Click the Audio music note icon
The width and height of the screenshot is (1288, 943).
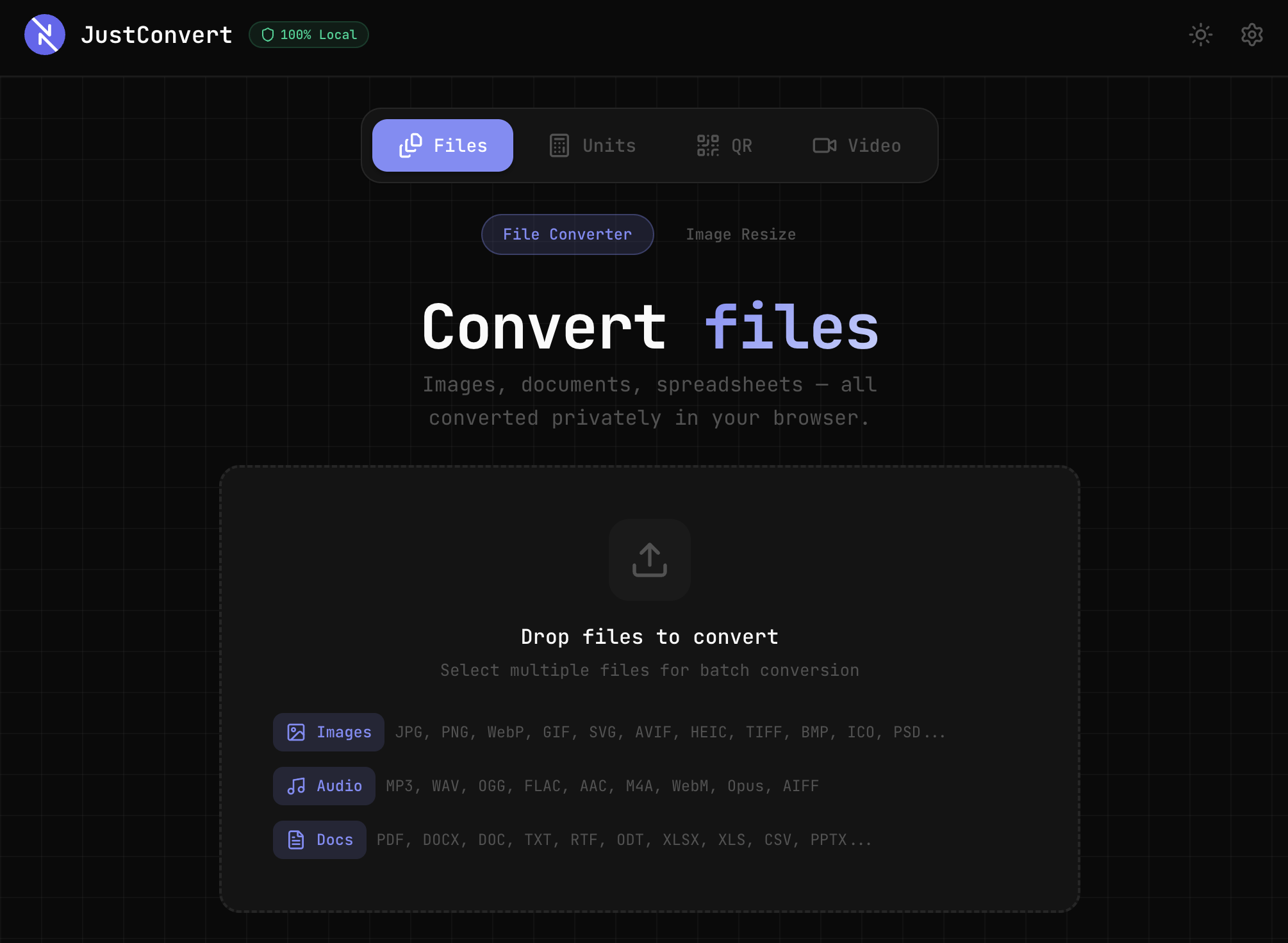pyautogui.click(x=296, y=786)
